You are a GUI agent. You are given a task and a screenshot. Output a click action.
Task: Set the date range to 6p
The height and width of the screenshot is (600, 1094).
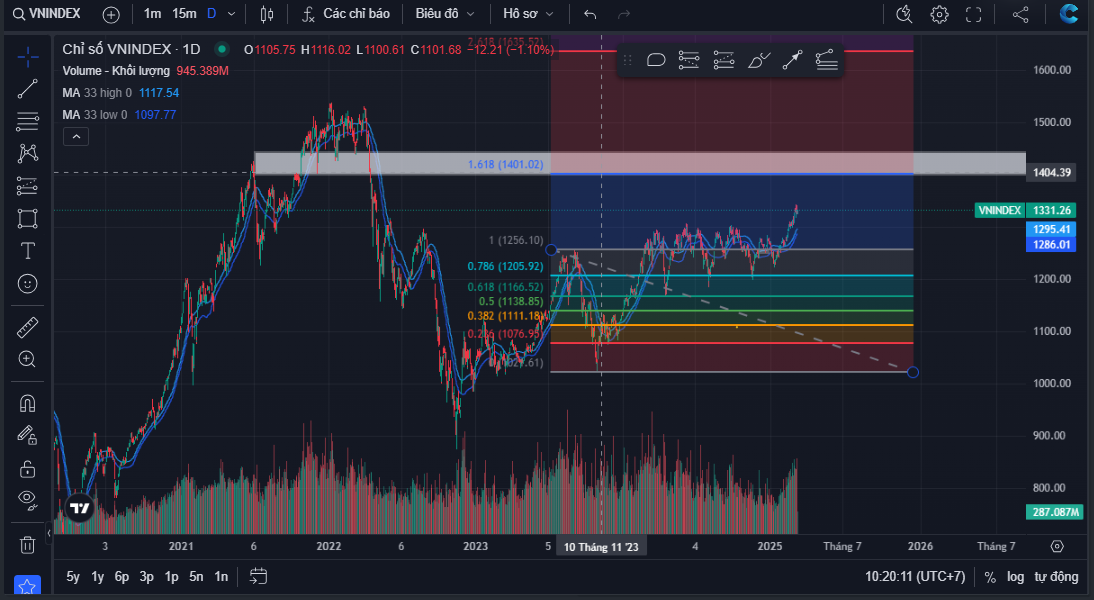pos(122,576)
